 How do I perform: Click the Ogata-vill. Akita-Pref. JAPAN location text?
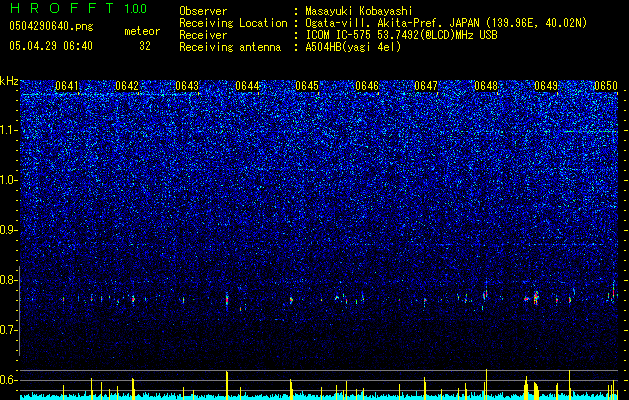pos(446,23)
